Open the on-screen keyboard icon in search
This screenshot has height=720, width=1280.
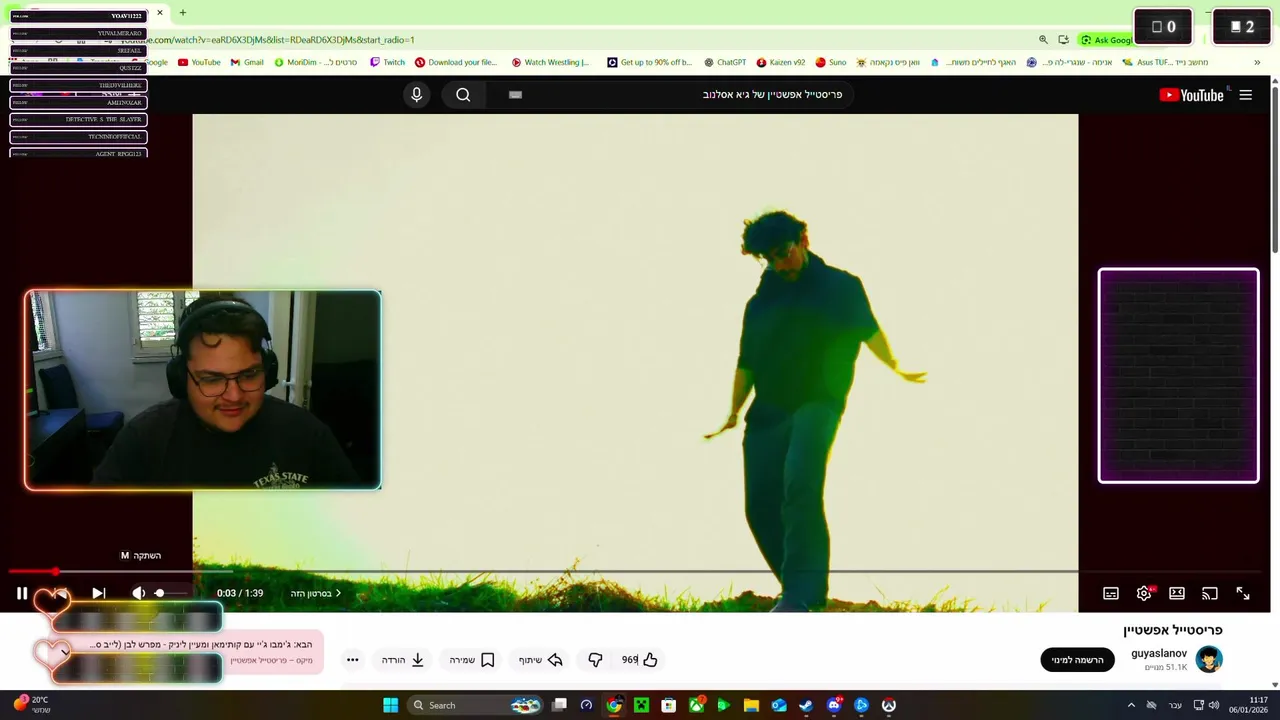(x=515, y=95)
